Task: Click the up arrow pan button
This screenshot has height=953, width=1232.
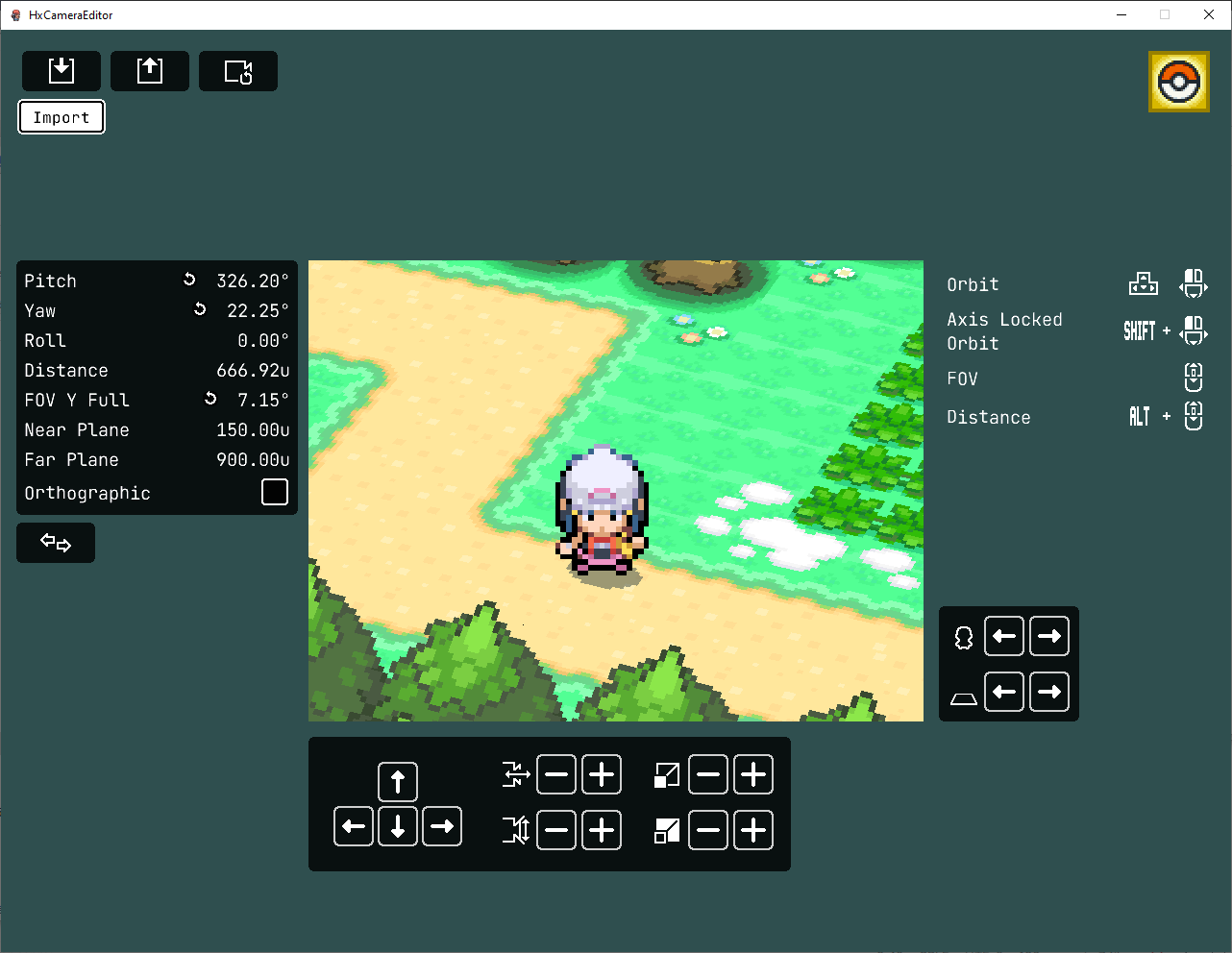Action: click(x=398, y=782)
